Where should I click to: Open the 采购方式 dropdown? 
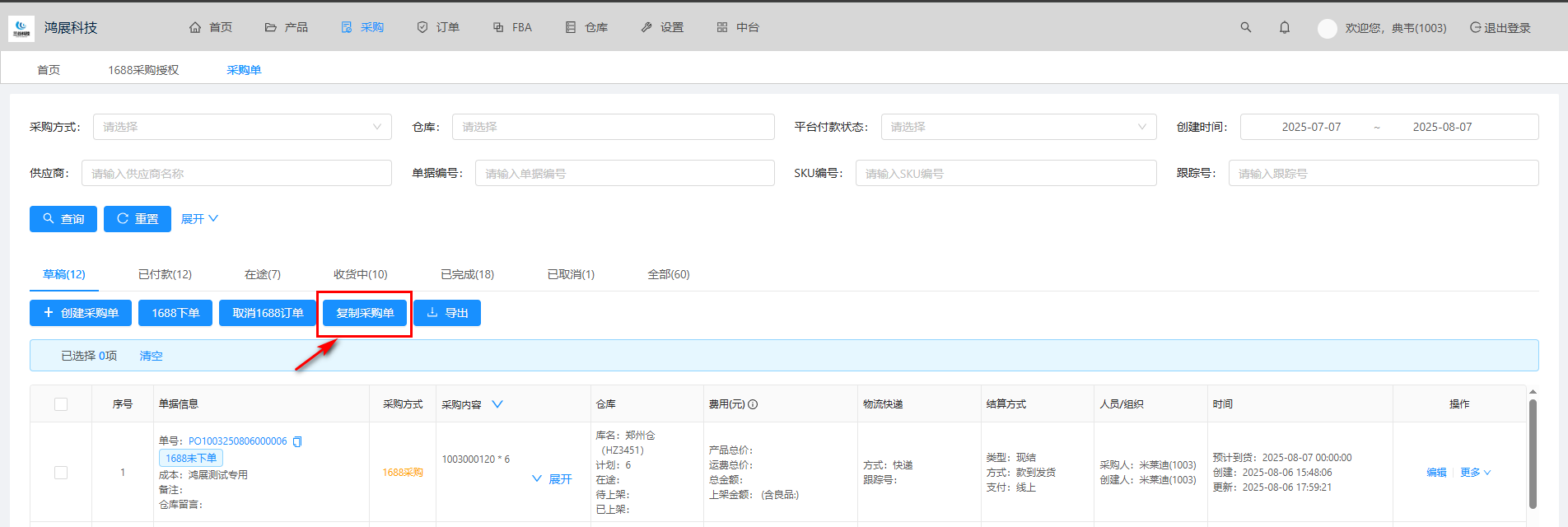242,127
